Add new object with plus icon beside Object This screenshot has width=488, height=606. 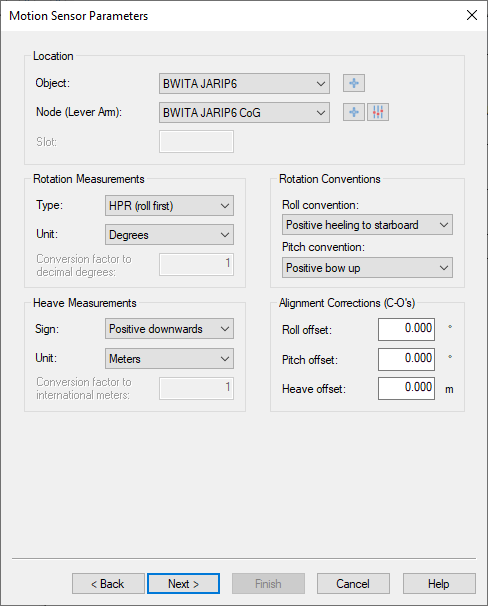[354, 83]
